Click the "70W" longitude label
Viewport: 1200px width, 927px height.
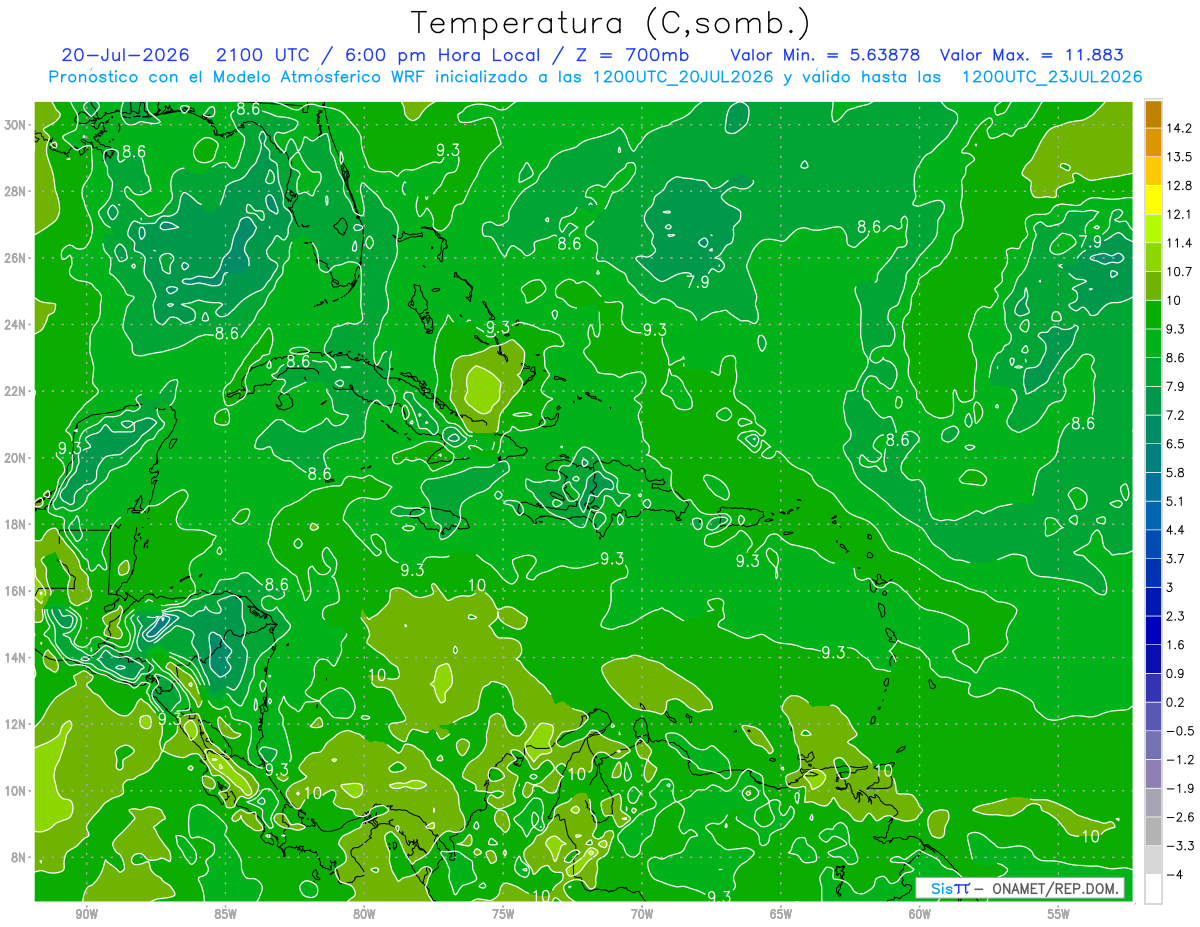coord(642,914)
